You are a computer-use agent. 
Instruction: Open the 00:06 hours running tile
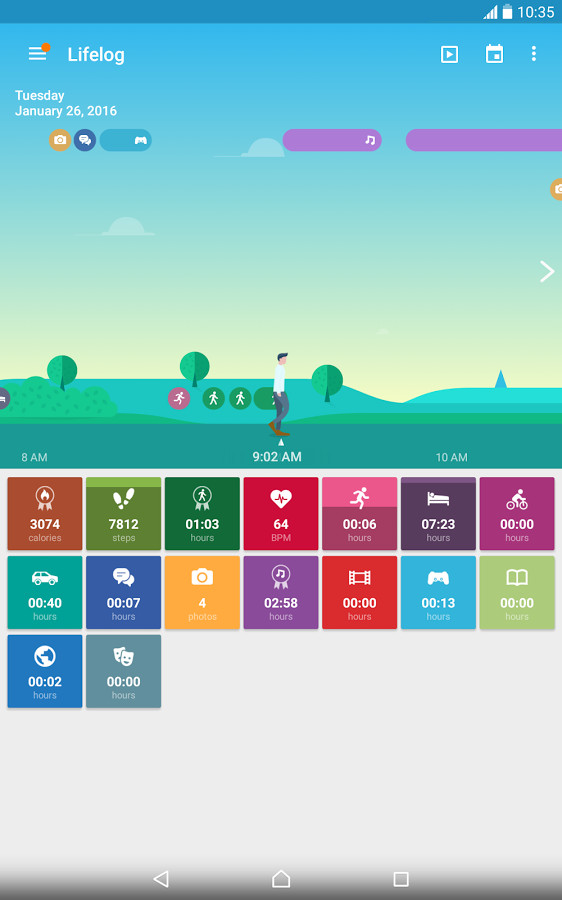pos(359,513)
